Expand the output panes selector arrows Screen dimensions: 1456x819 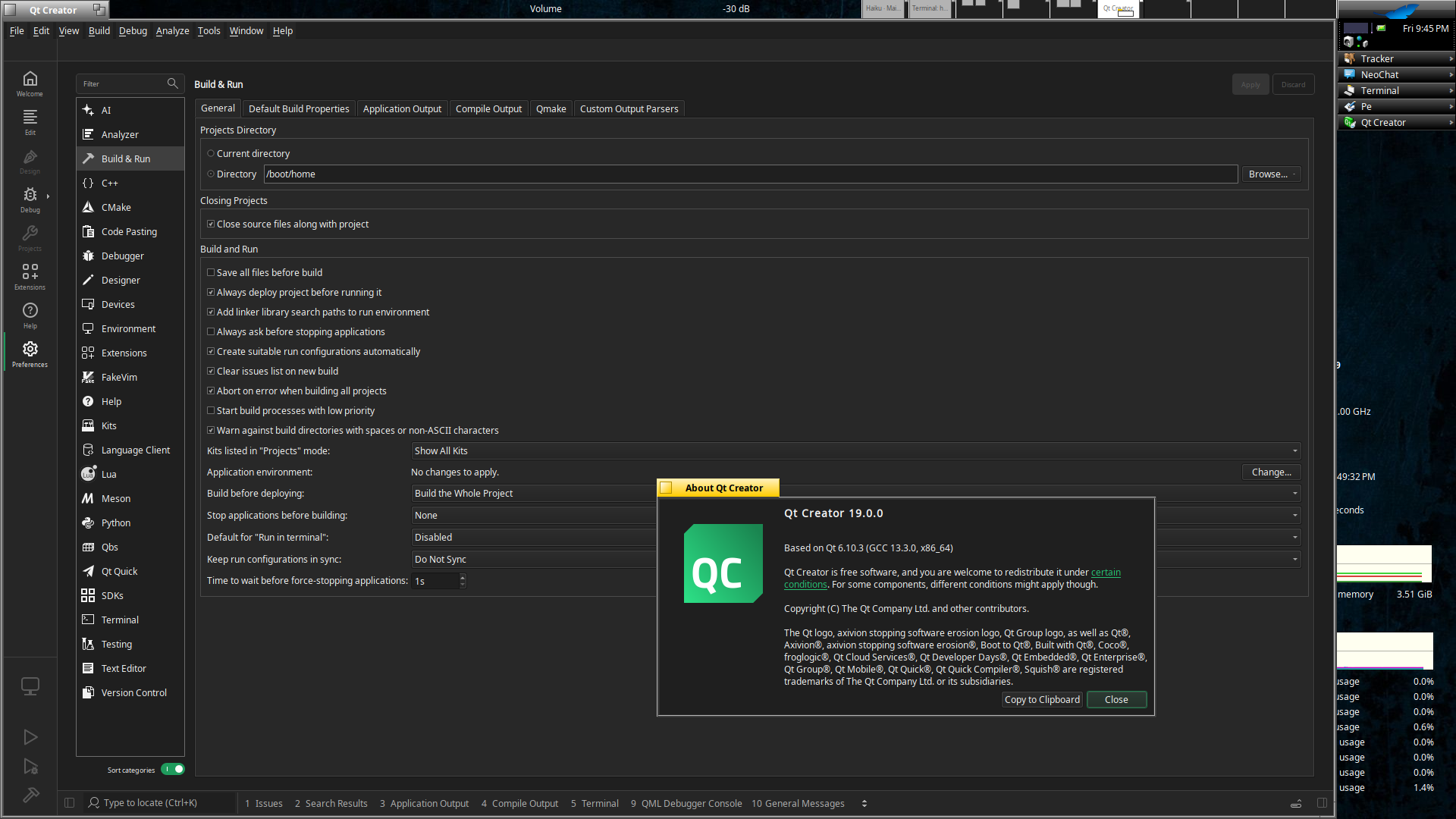pos(864,803)
